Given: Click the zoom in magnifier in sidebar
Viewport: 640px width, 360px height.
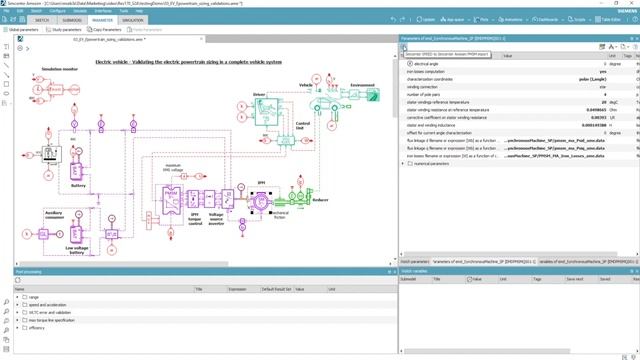Looking at the screenshot, I should click(x=6, y=302).
